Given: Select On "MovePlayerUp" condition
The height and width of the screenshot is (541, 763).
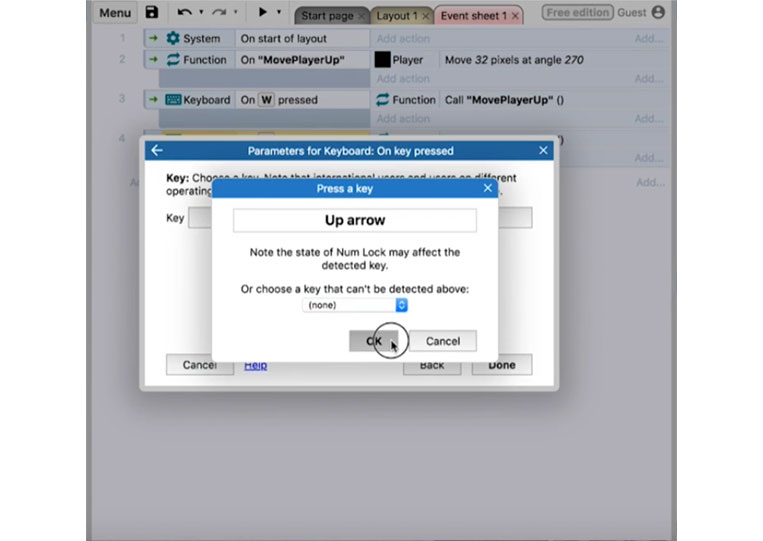Looking at the screenshot, I should pos(292,60).
